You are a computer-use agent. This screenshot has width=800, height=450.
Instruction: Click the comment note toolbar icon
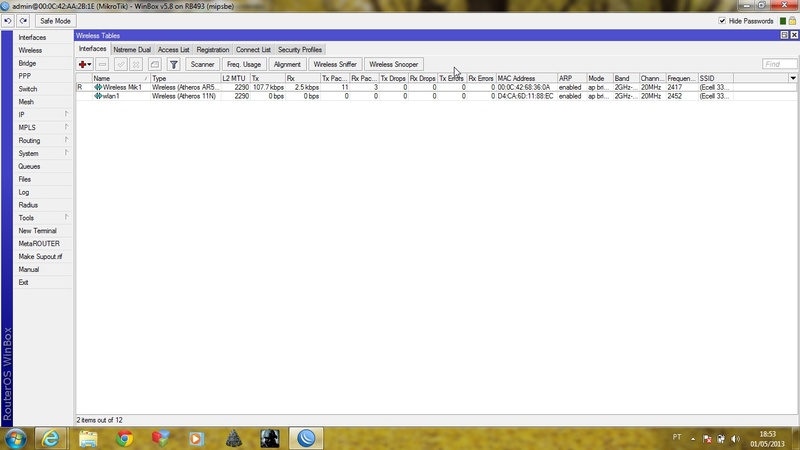[155, 64]
